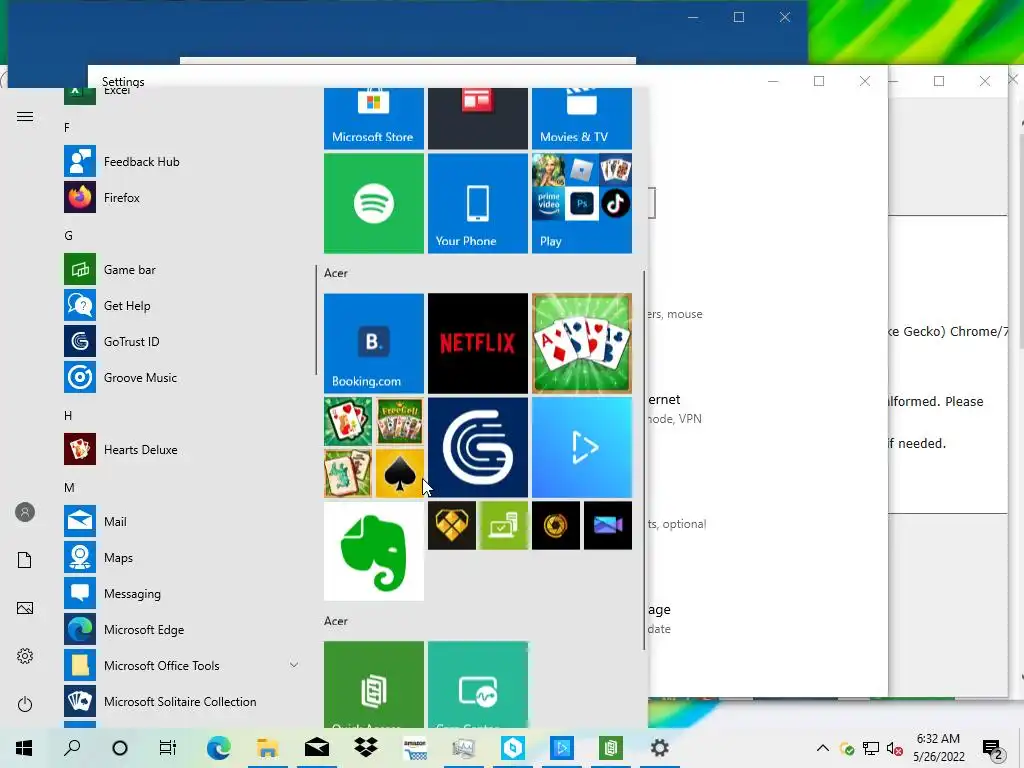Open GoTrust ID in the app list
The image size is (1024, 768).
pyautogui.click(x=183, y=341)
